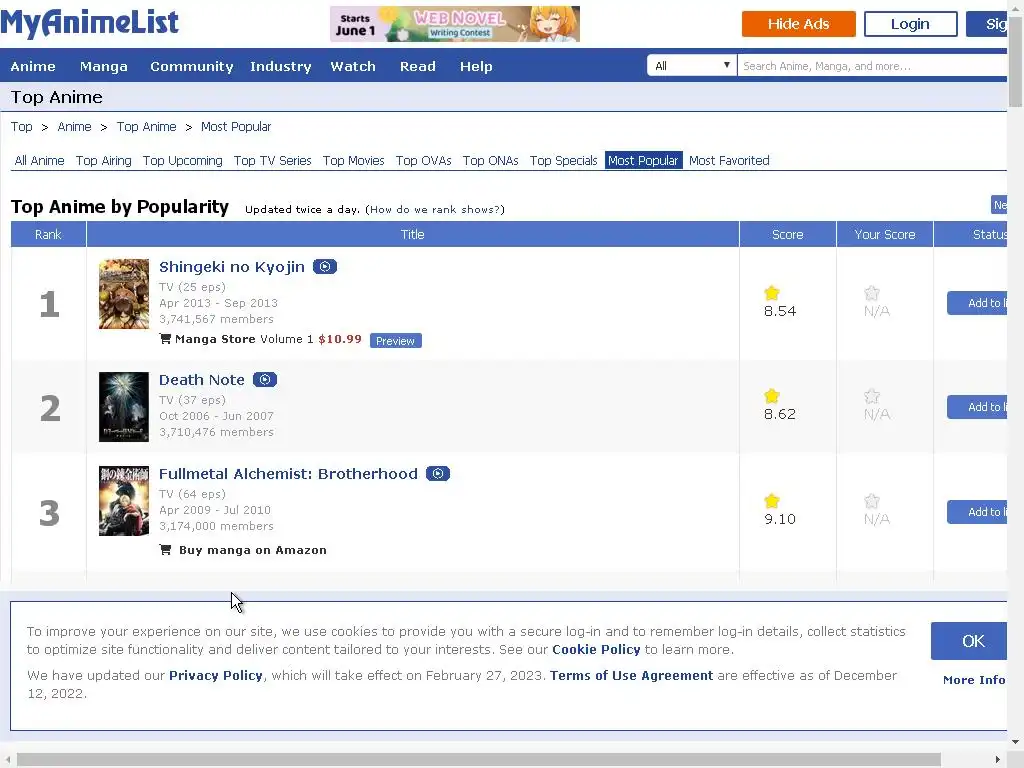Open Death Note cover thumbnail
The width and height of the screenshot is (1024, 768).
click(x=124, y=407)
